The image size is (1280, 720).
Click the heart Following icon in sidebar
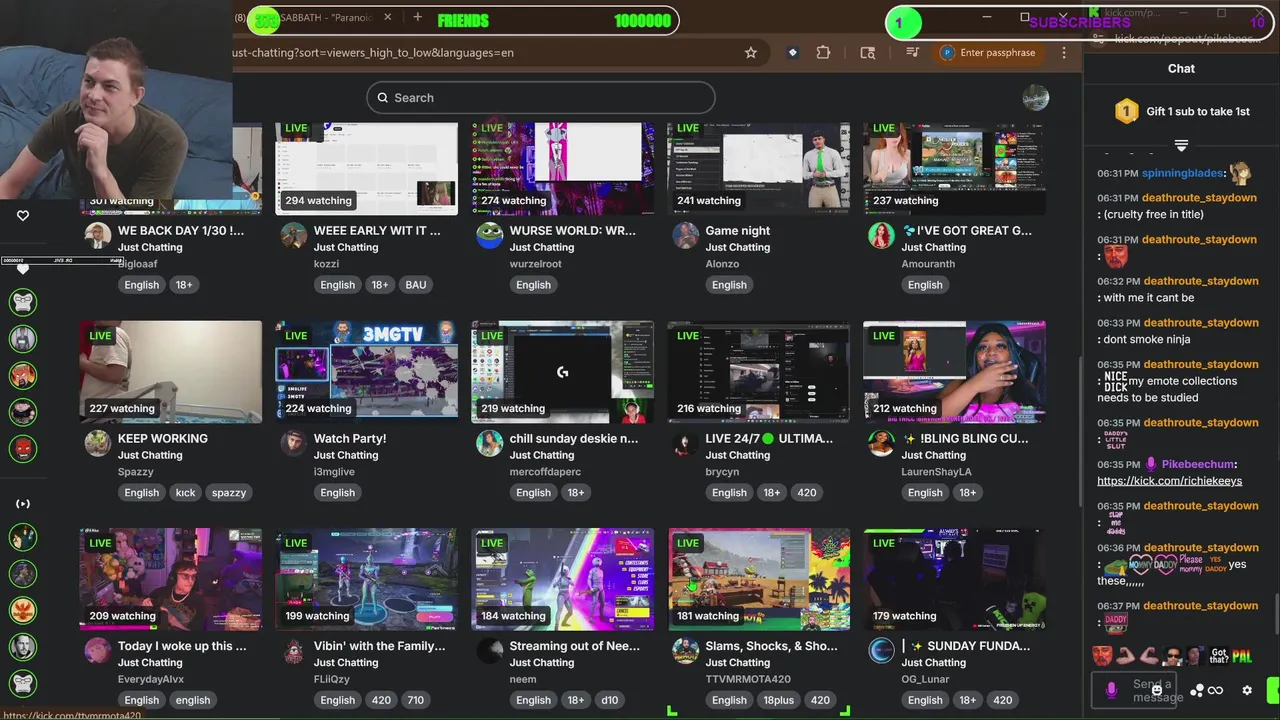pyautogui.click(x=23, y=215)
